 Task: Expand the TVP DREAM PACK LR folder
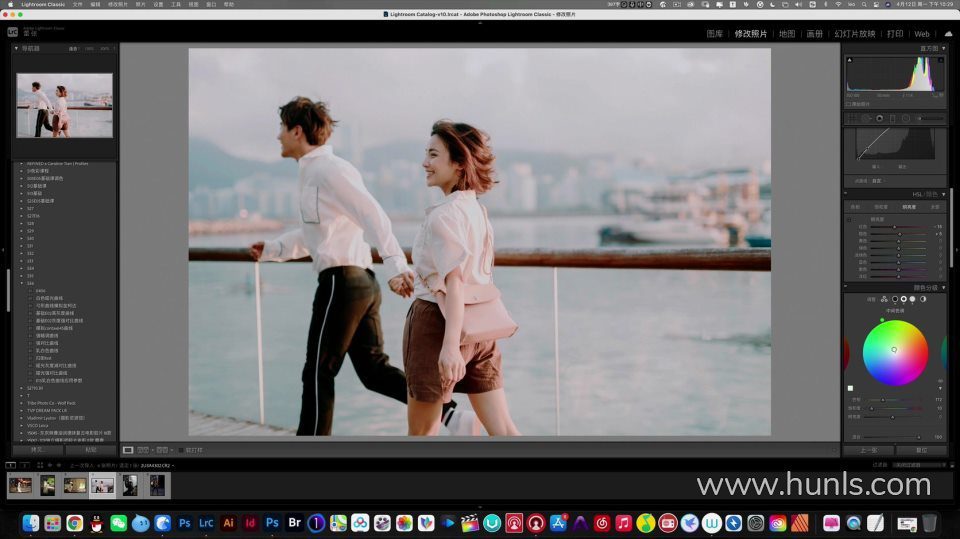coord(22,410)
